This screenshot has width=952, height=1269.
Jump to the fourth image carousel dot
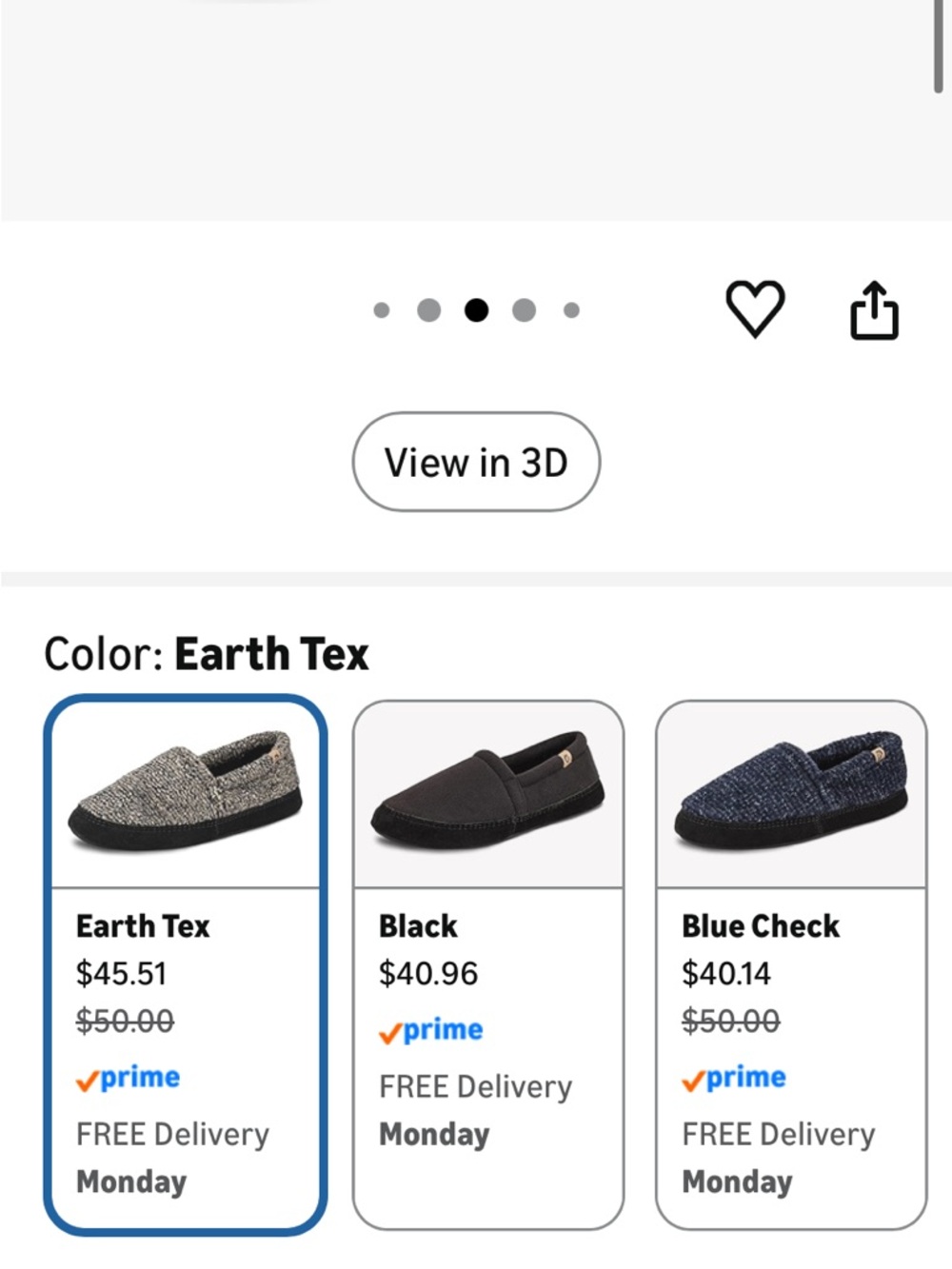(525, 310)
